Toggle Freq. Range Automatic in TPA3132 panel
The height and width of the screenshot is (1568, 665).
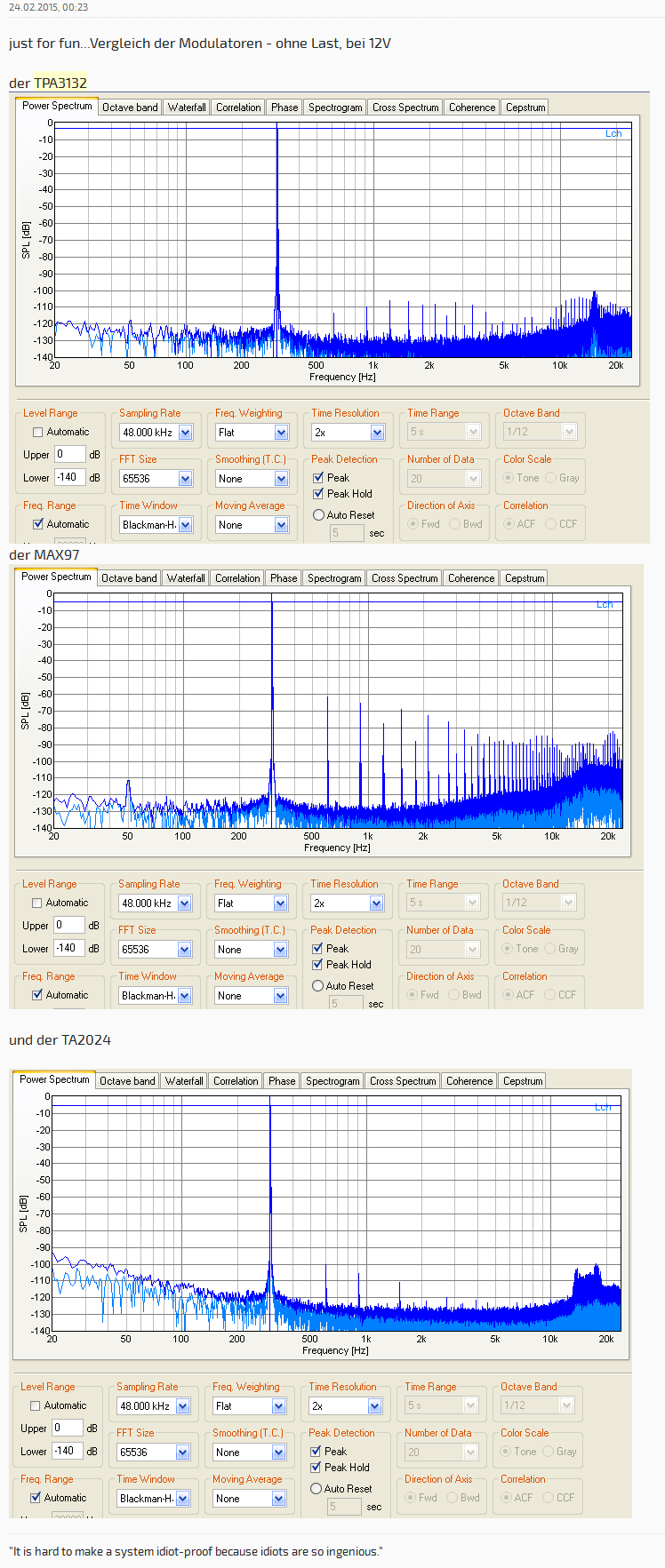tap(37, 524)
